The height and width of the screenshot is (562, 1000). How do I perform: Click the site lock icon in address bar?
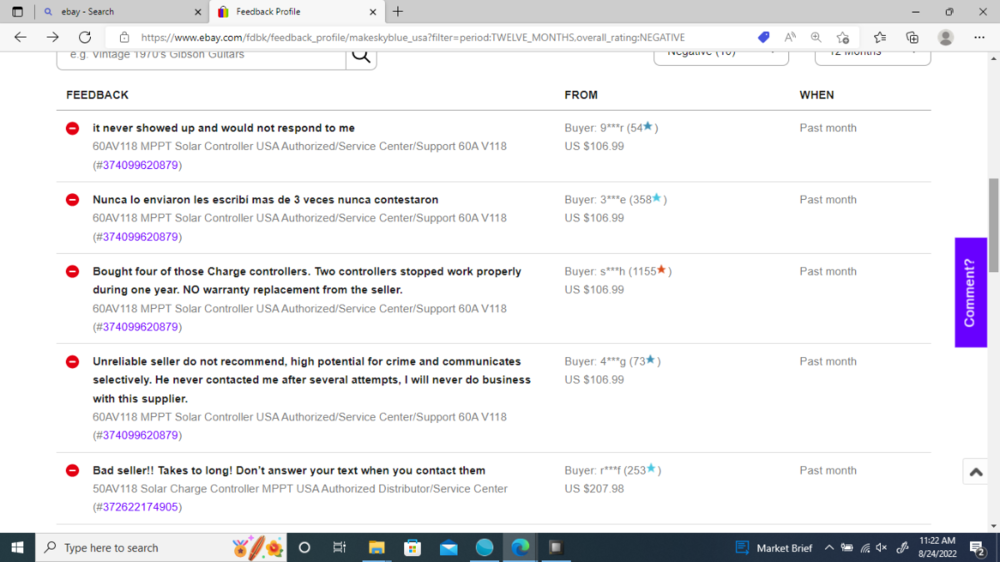124,38
